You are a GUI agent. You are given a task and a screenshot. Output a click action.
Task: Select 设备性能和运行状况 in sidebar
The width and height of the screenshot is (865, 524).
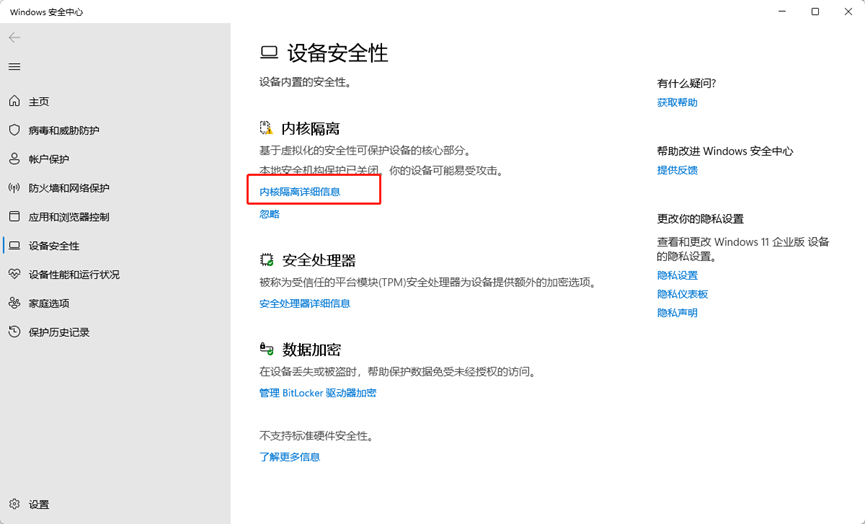coord(74,274)
